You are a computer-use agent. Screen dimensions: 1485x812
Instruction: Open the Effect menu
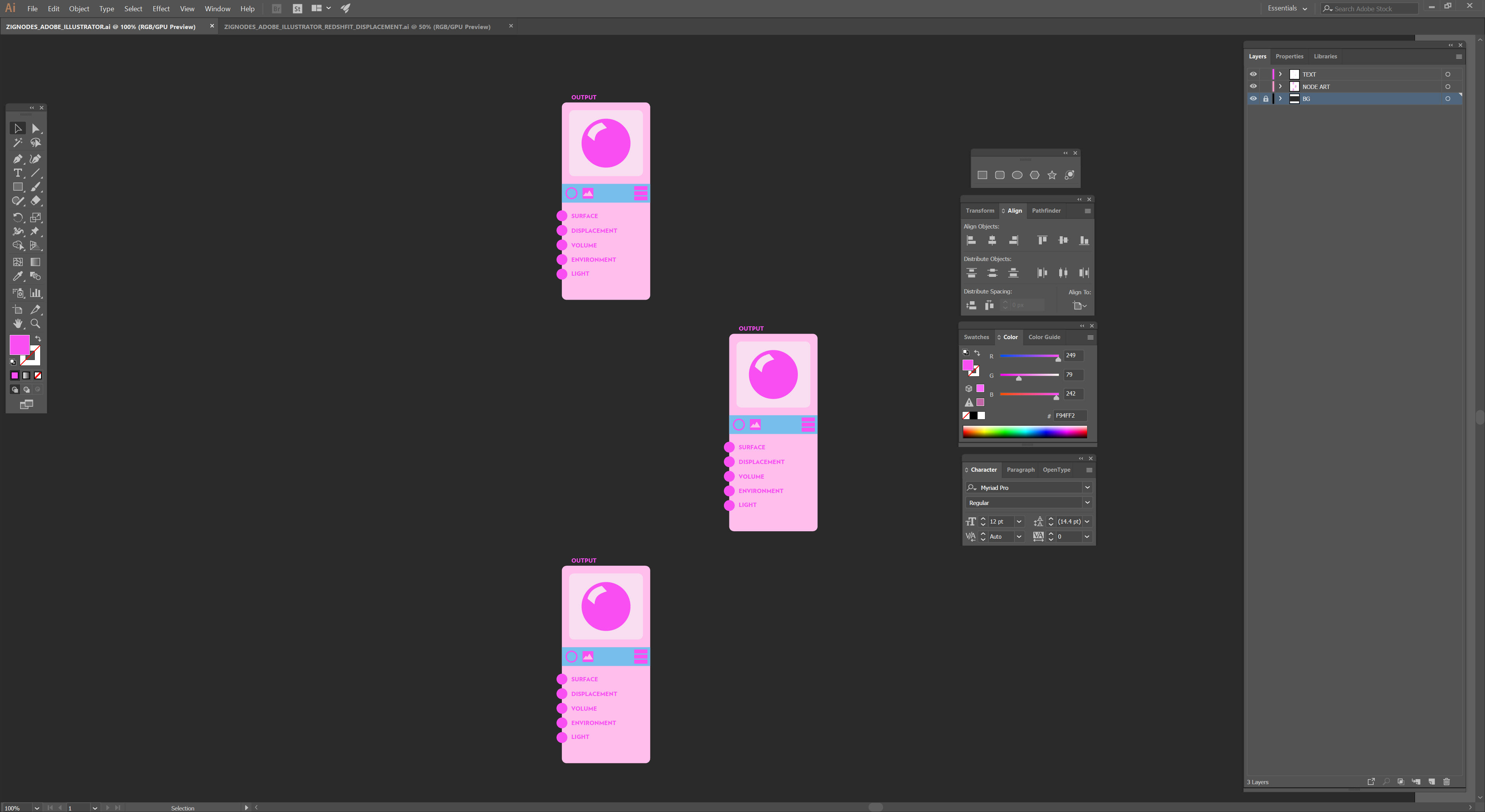tap(161, 9)
